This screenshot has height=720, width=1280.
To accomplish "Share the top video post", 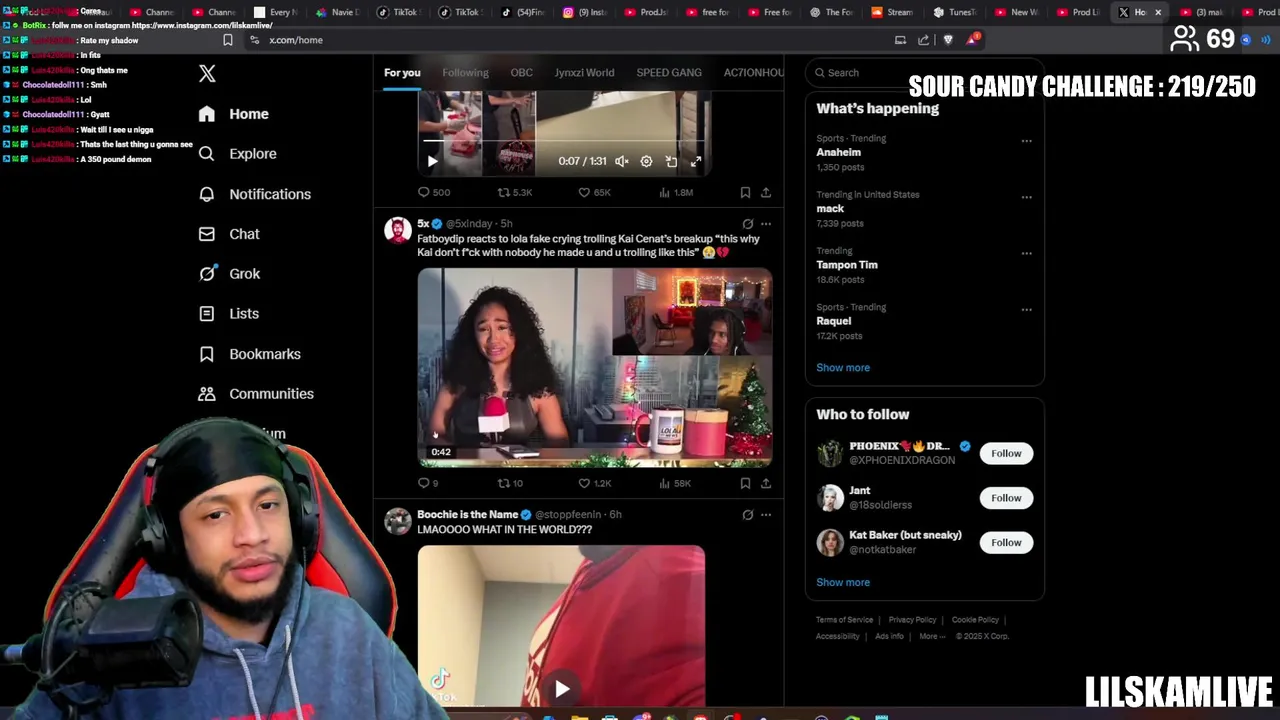I will (x=766, y=192).
